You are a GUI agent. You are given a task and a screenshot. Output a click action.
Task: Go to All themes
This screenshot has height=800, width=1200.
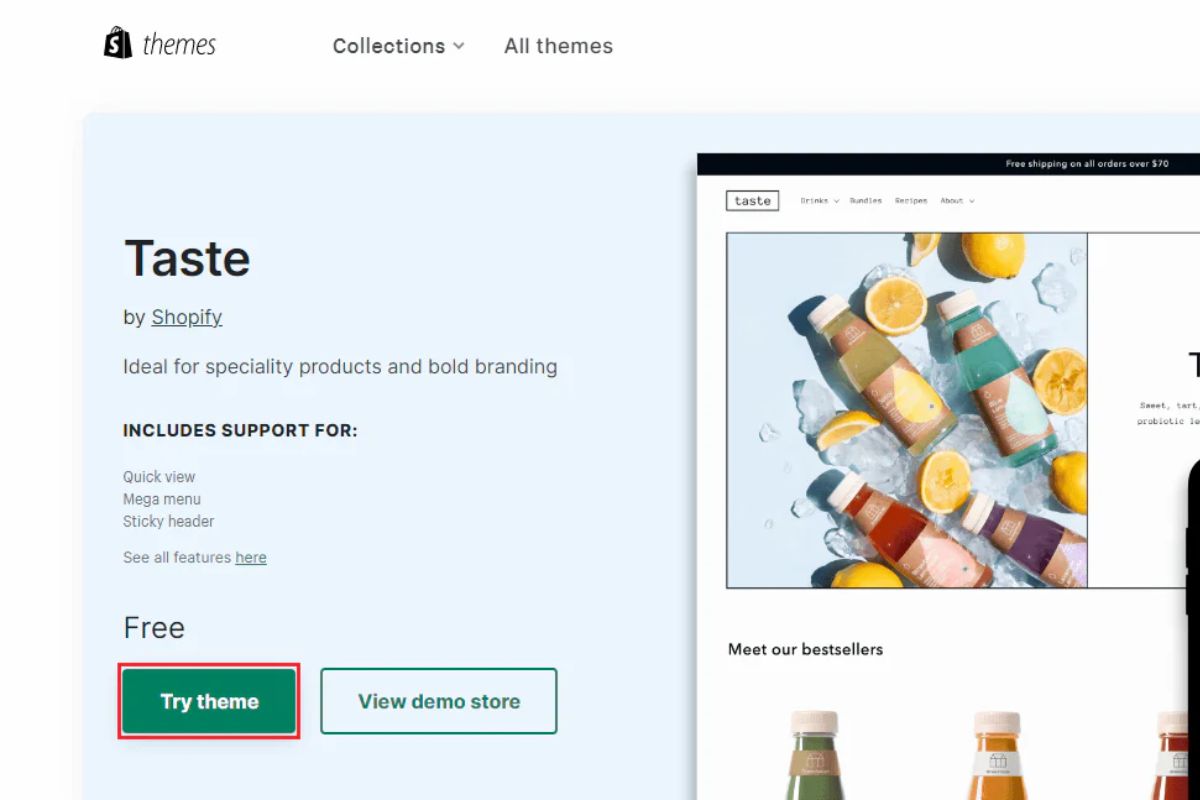[x=558, y=46]
